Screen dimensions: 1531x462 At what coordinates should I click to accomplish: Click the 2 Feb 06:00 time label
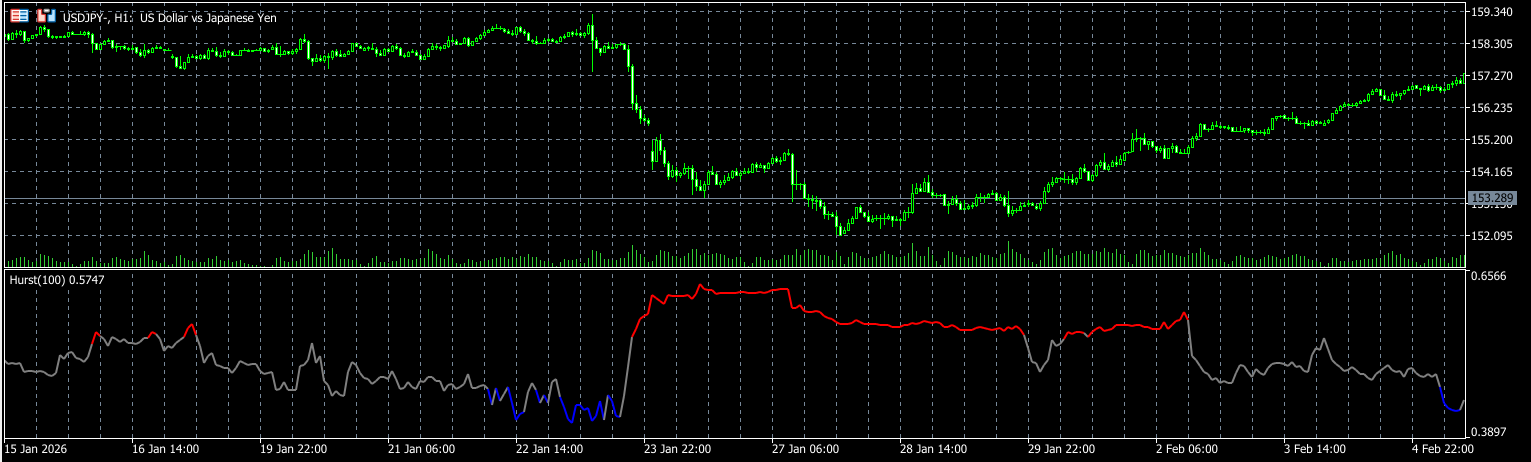1186,450
